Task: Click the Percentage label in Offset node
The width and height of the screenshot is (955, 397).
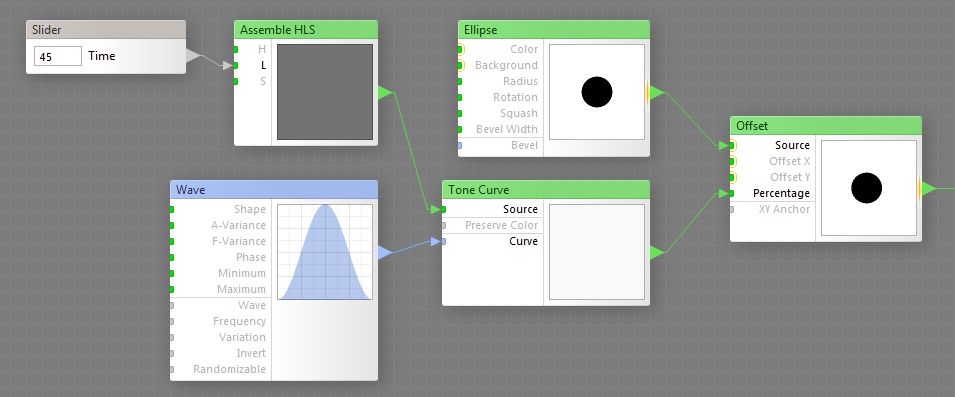Action: click(x=781, y=193)
